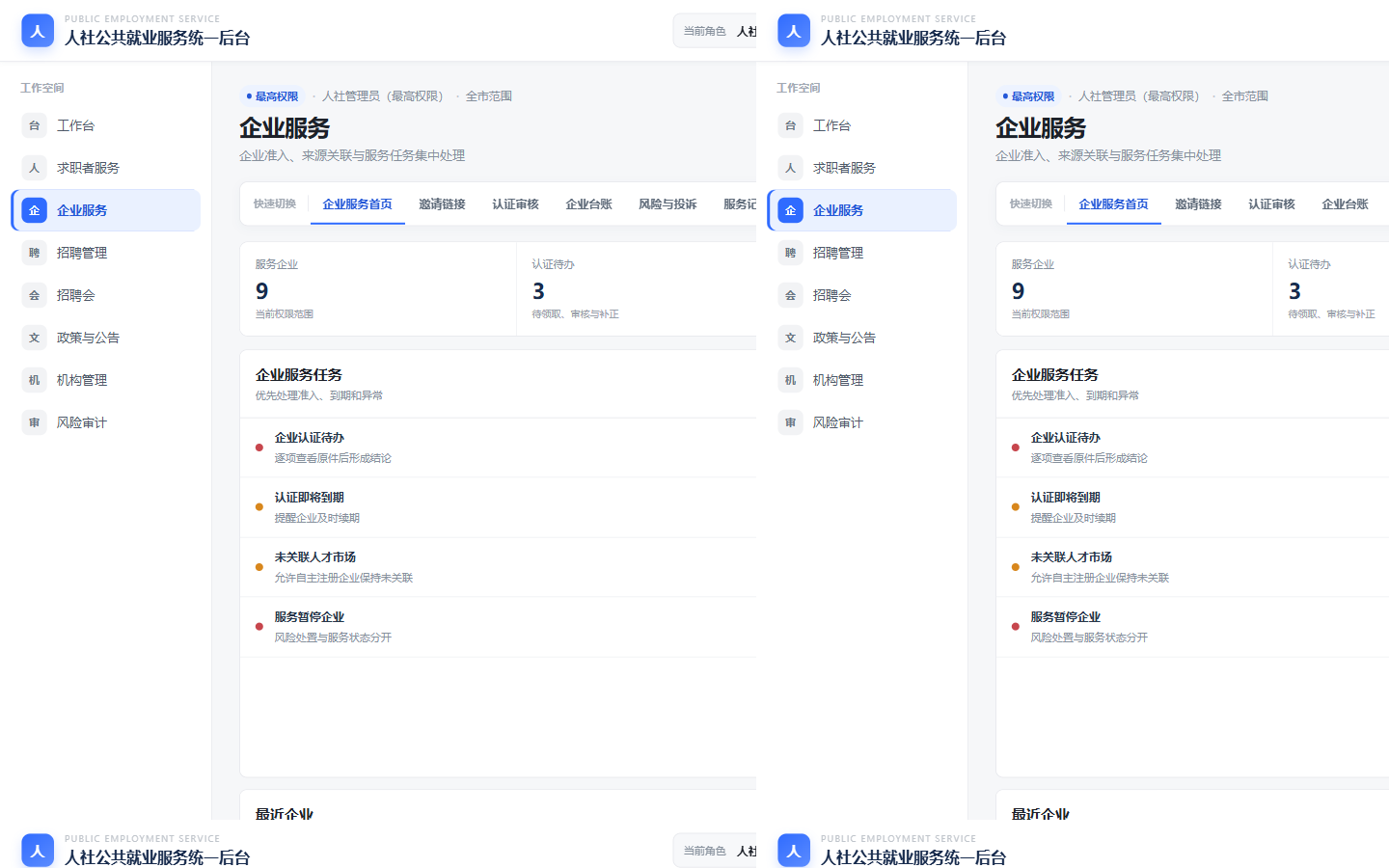Open the 企业认证待办 task row in the left pane

pos(498,448)
